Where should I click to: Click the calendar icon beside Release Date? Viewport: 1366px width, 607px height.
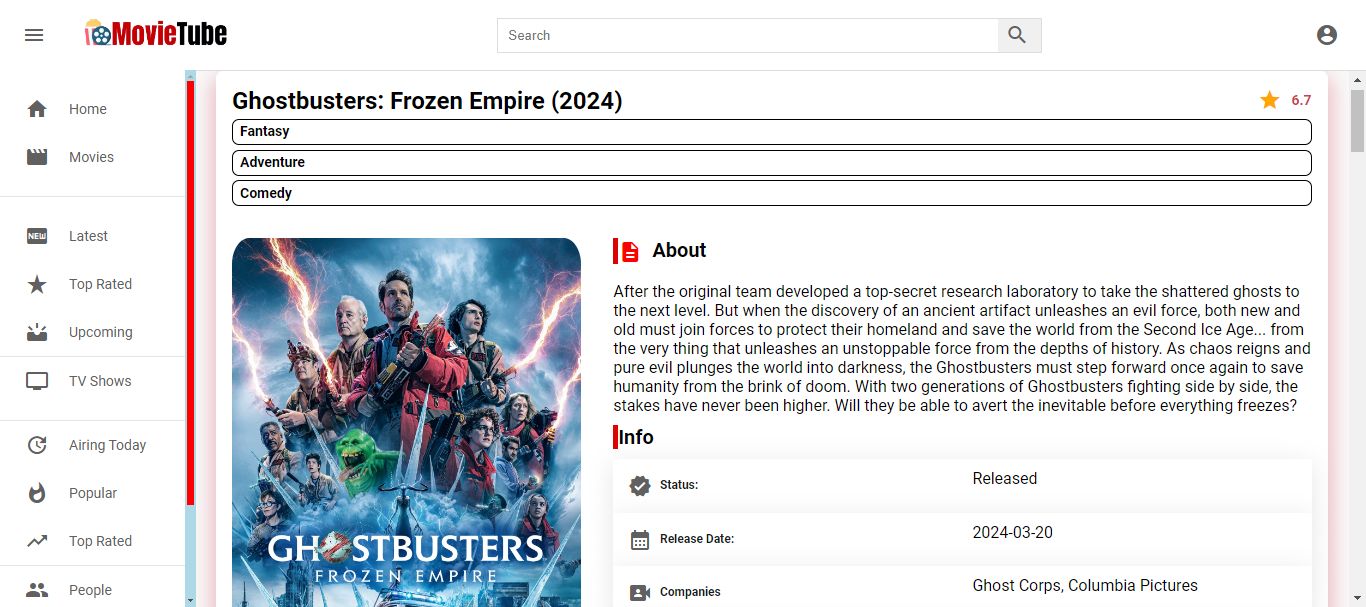tap(640, 540)
